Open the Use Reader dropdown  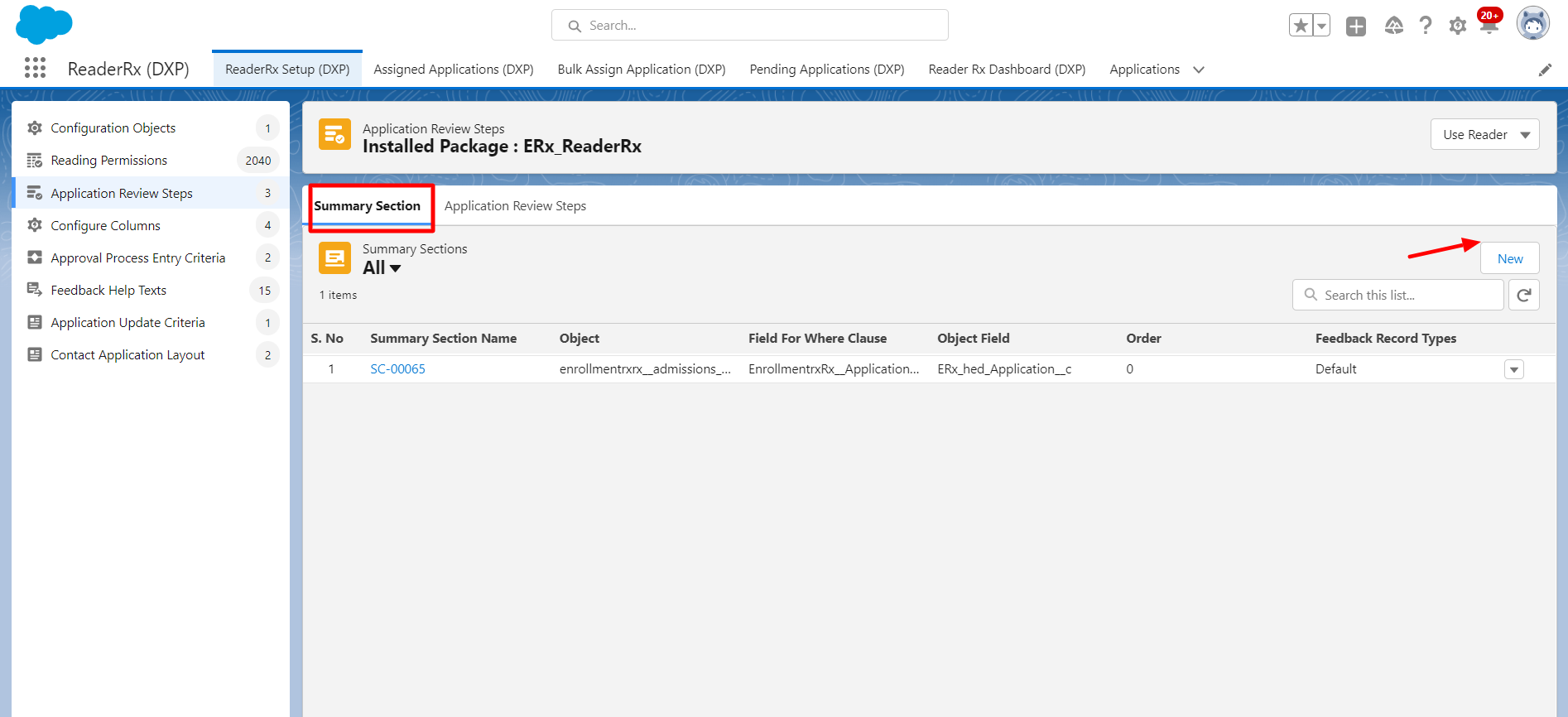pos(1484,134)
